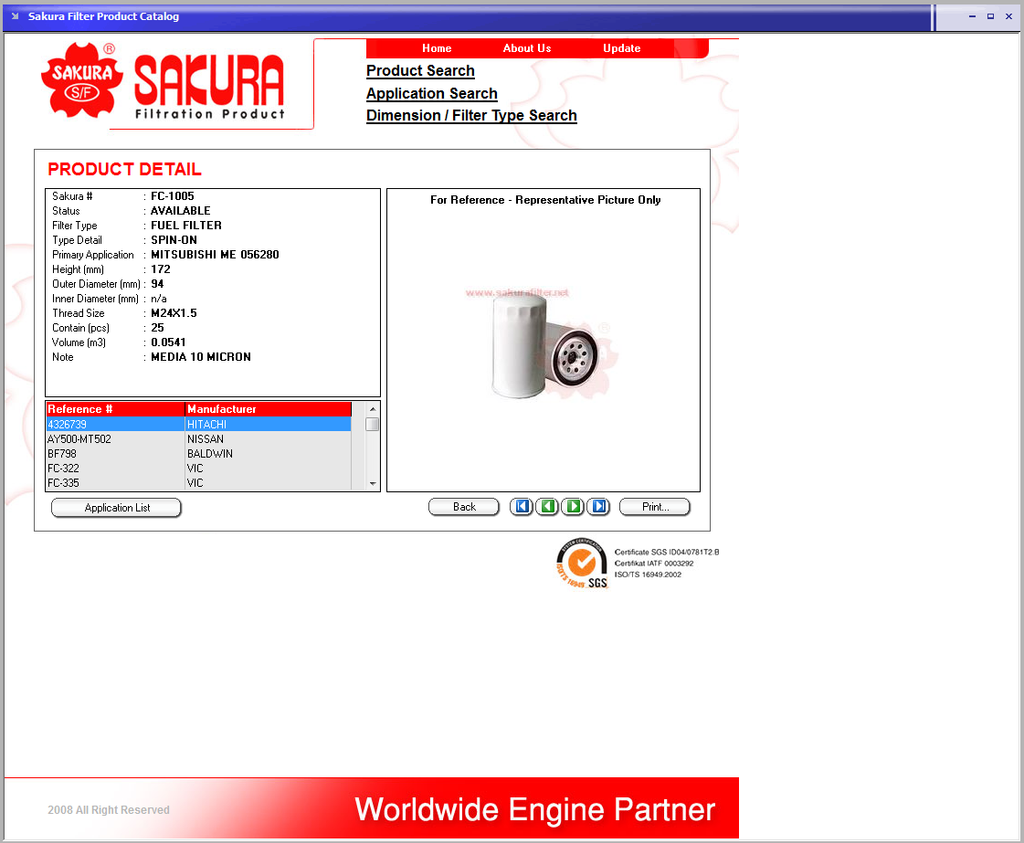Jump to the last product record
The image size is (1024, 843).
coord(598,507)
